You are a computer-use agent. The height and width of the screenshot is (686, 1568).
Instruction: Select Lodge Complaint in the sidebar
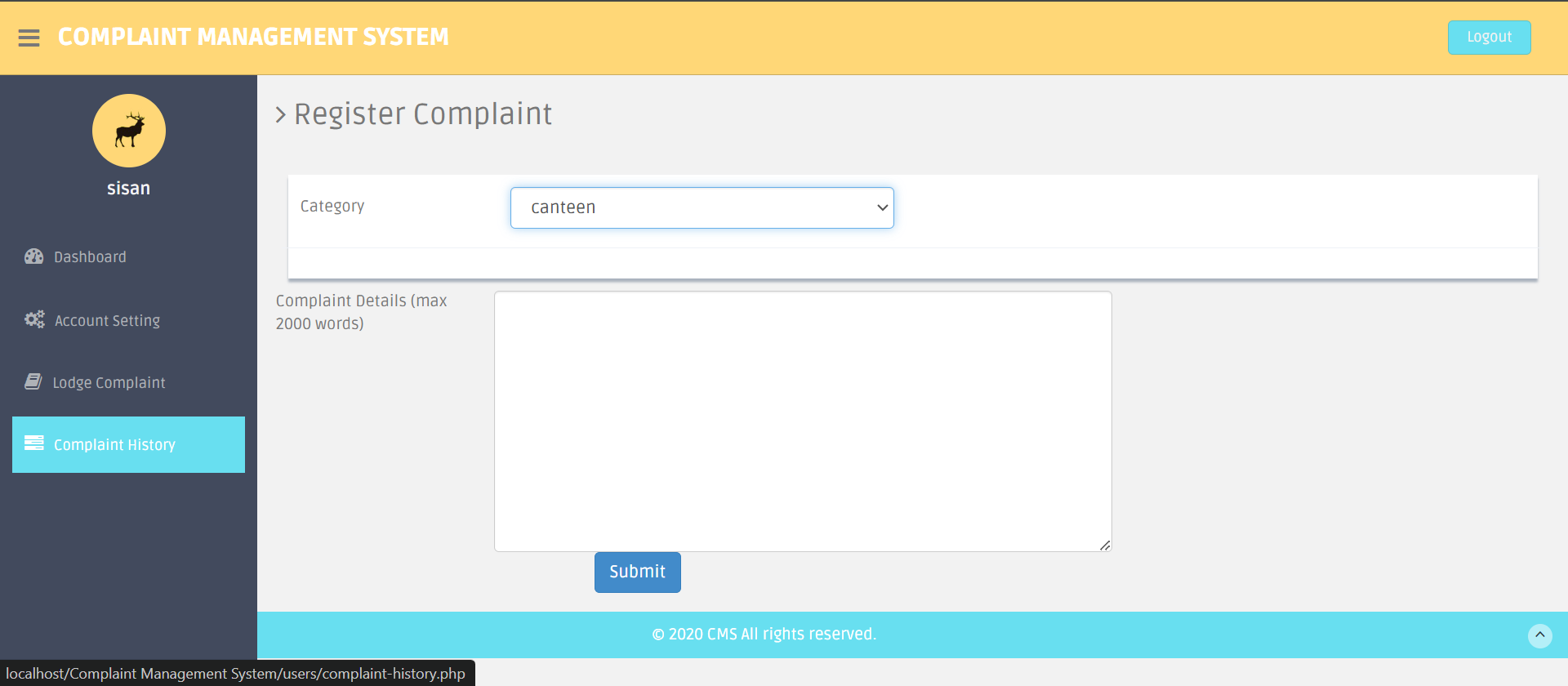pyautogui.click(x=109, y=383)
